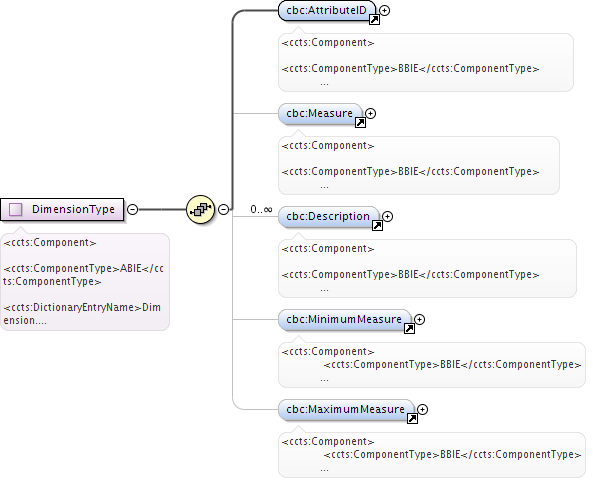Collapse the sequence compositor children
Image resolution: width=593 pixels, height=481 pixels.
click(x=224, y=209)
